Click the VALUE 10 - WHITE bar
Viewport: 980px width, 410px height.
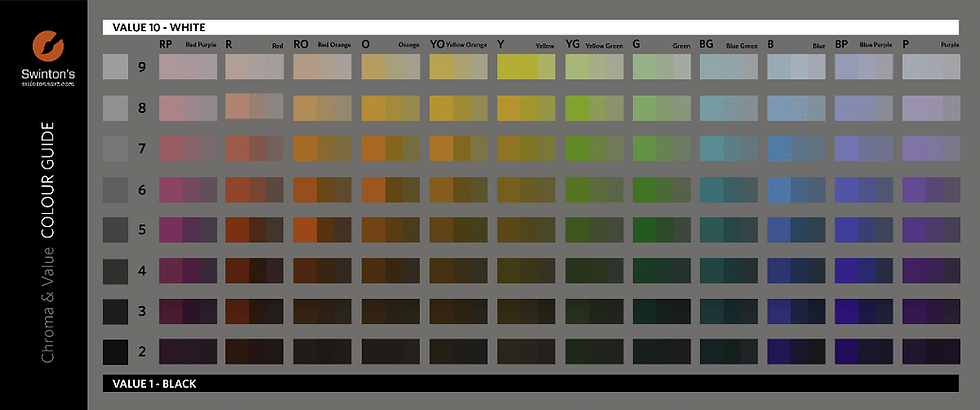(x=531, y=27)
